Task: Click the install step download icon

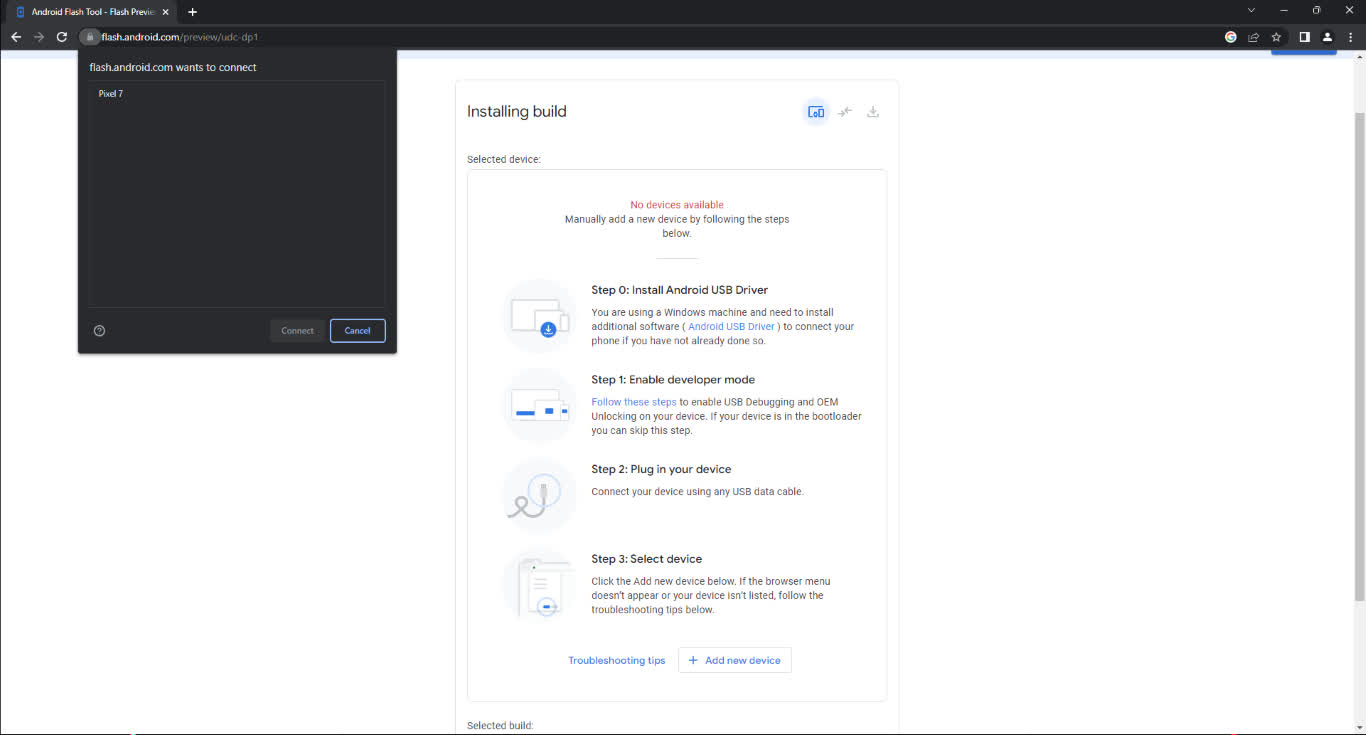Action: coord(873,112)
